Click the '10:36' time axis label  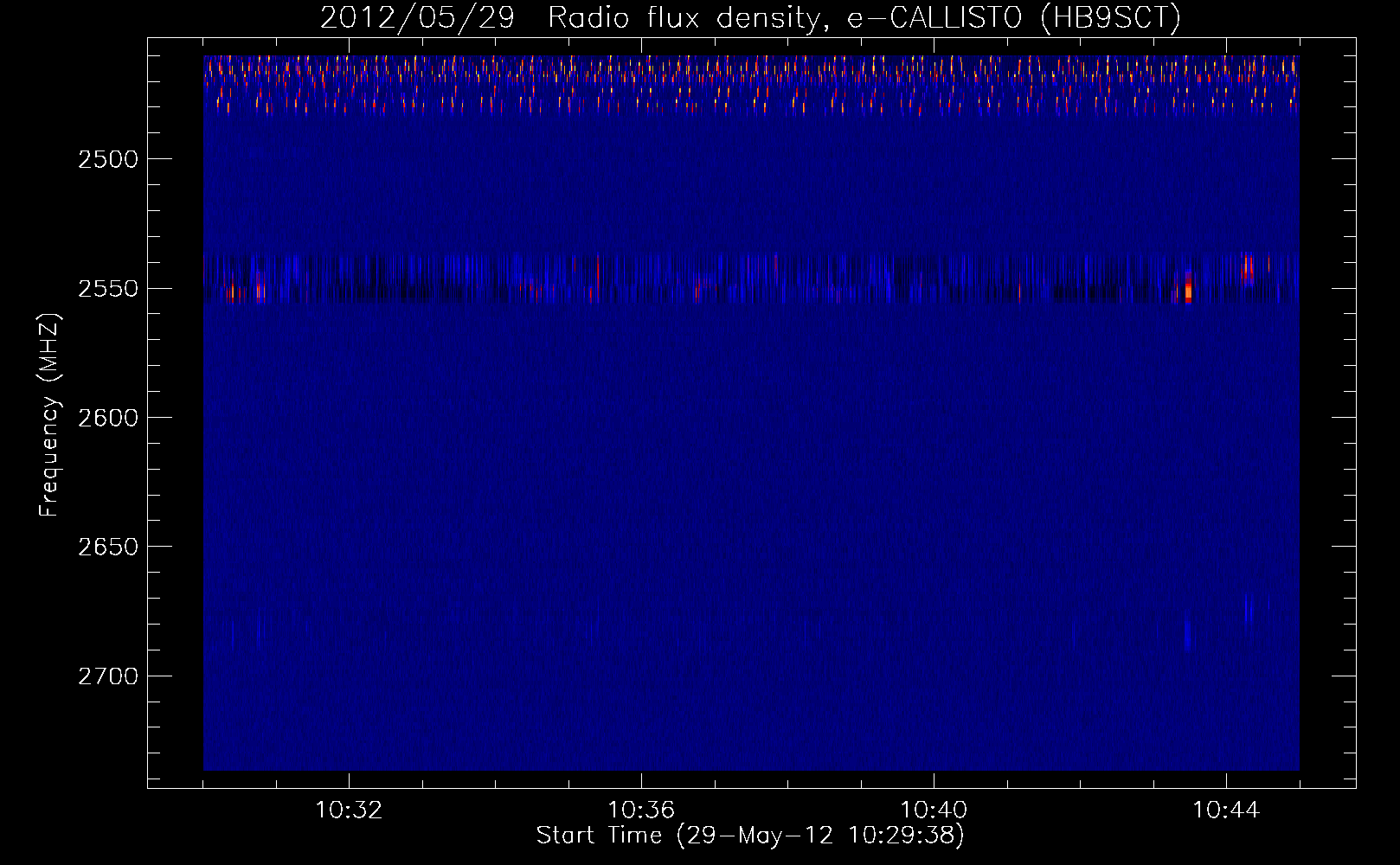pyautogui.click(x=641, y=811)
